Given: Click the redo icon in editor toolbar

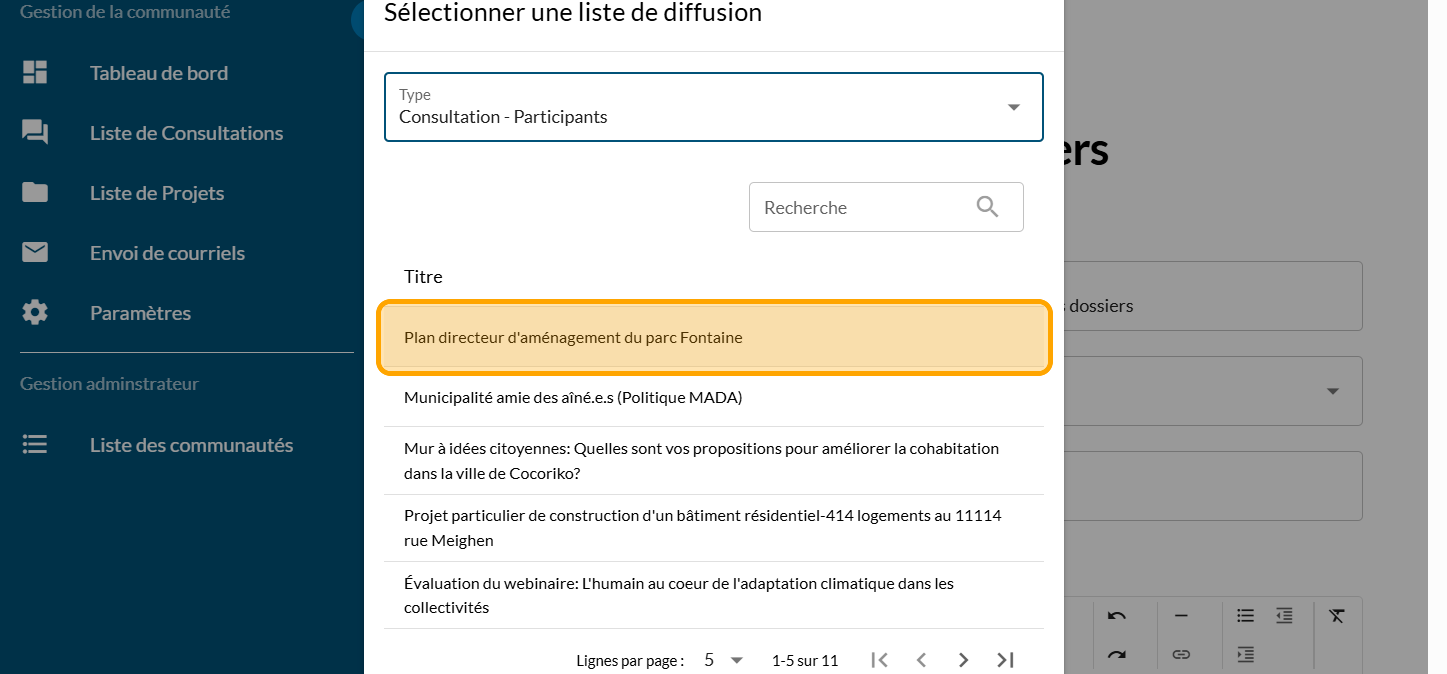Looking at the screenshot, I should pyautogui.click(x=1117, y=654).
